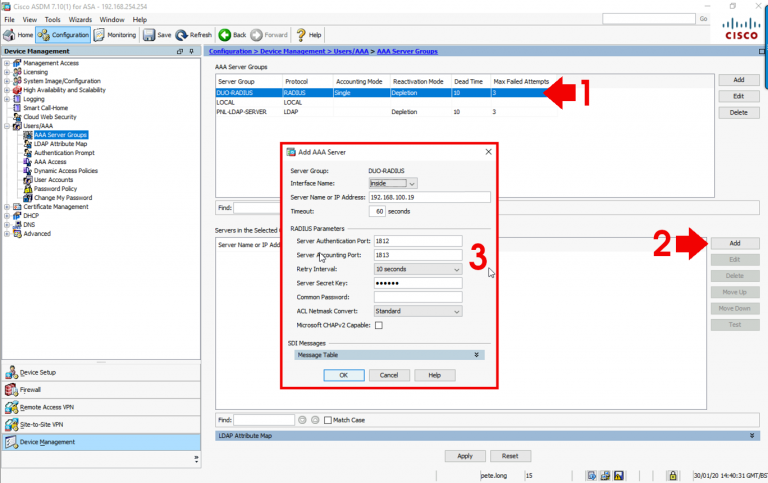The width and height of the screenshot is (768, 483).
Task: Expand the Advanced tree node
Action: [x=7, y=234]
